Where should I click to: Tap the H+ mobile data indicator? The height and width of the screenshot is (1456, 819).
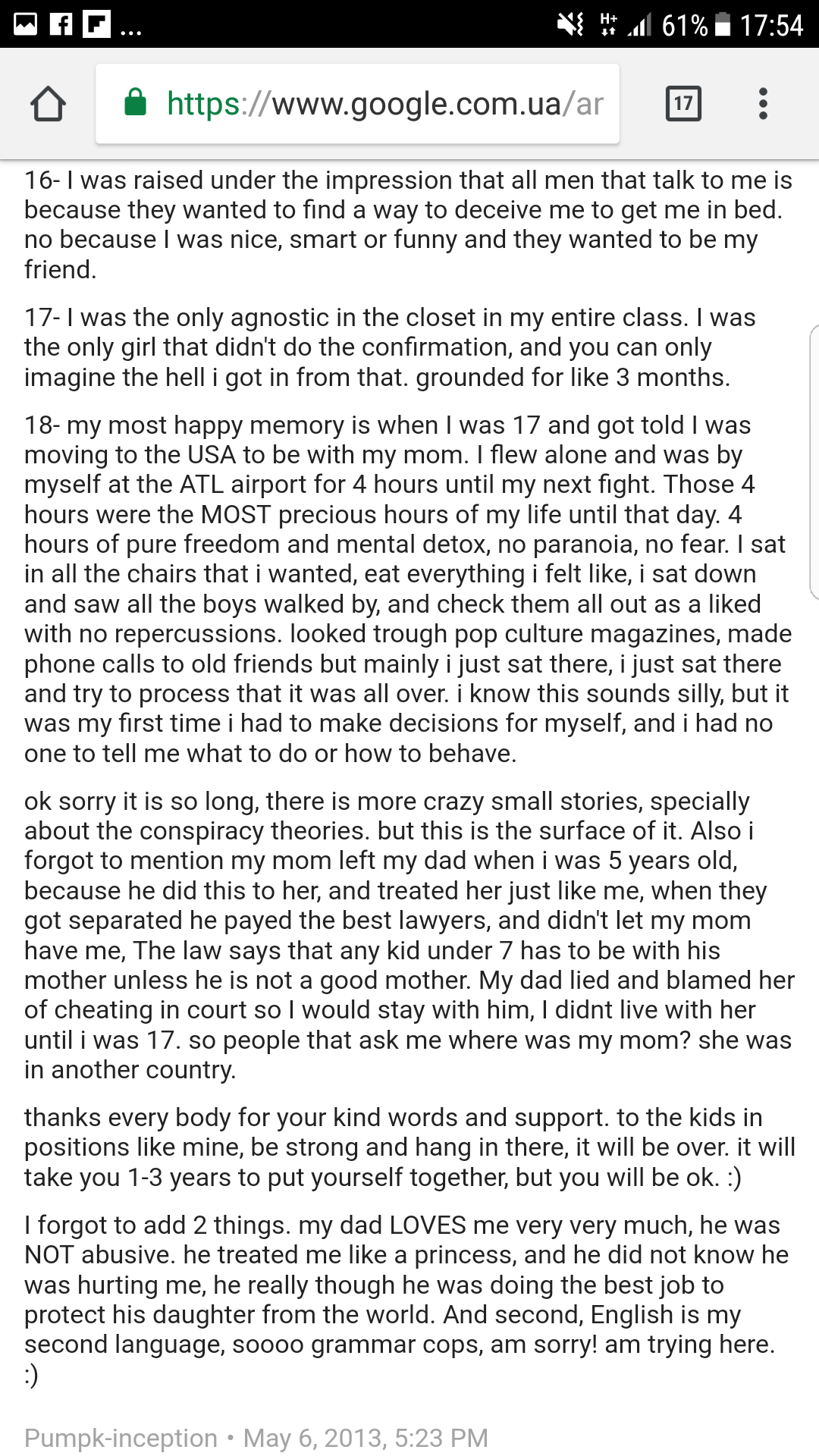[x=608, y=24]
